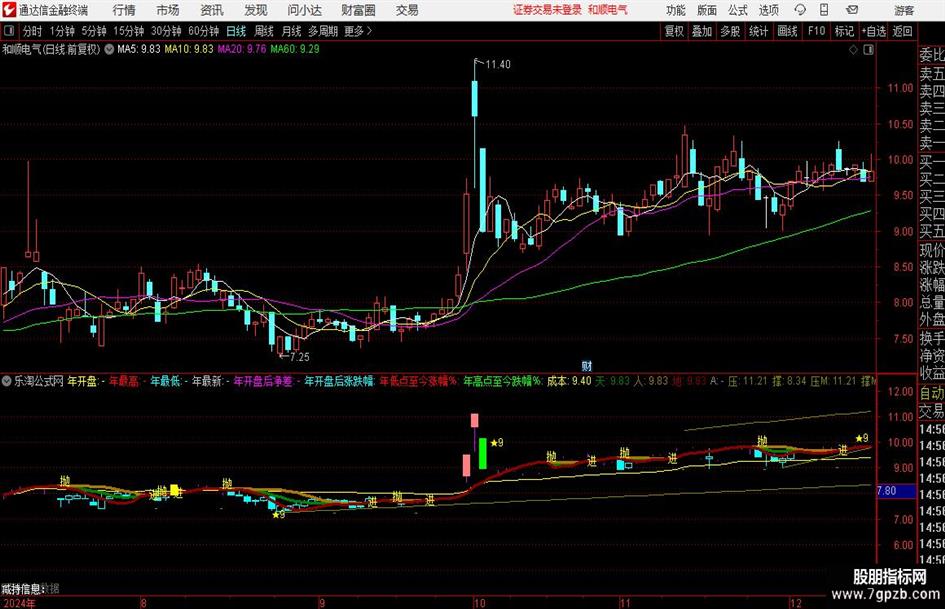Viewport: 945px width, 609px height.
Task: Add stock with the +自选 button
Action: (x=873, y=31)
